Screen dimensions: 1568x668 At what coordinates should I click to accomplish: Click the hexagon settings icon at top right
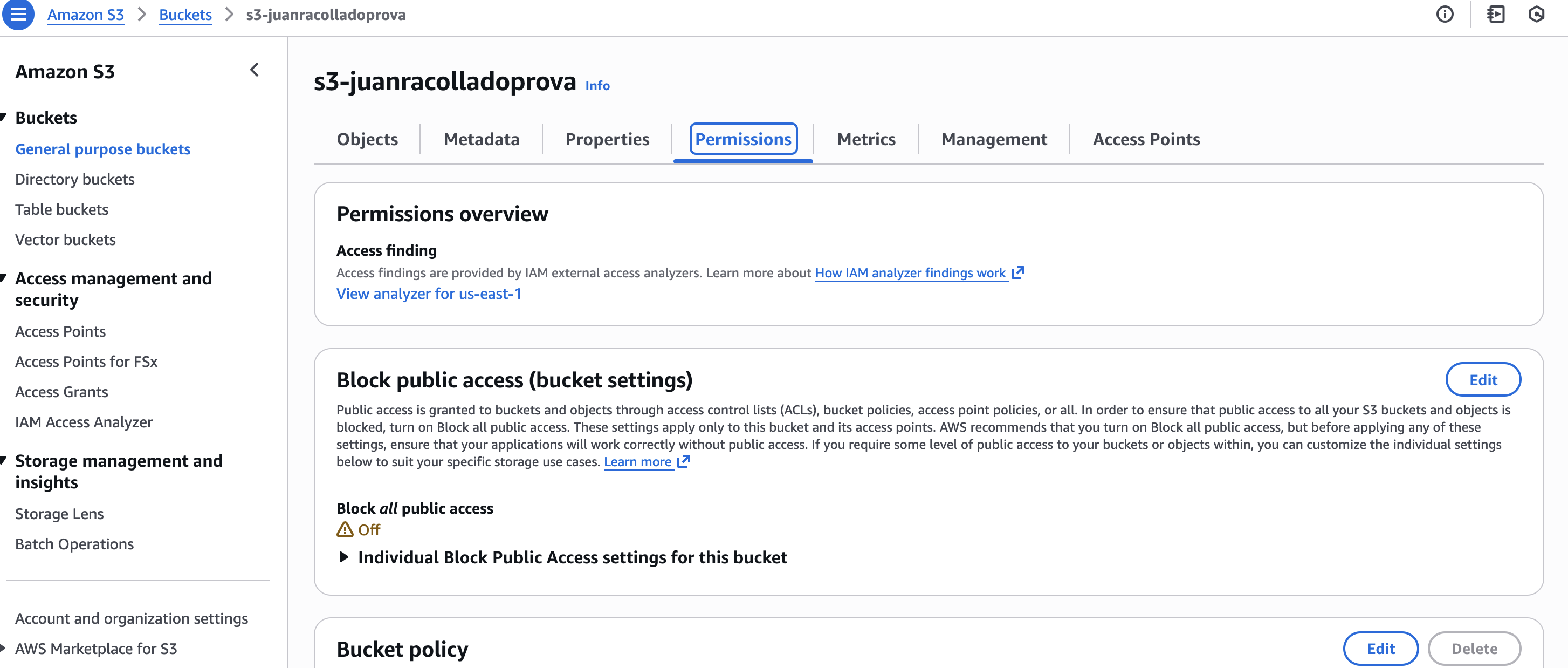(1536, 14)
